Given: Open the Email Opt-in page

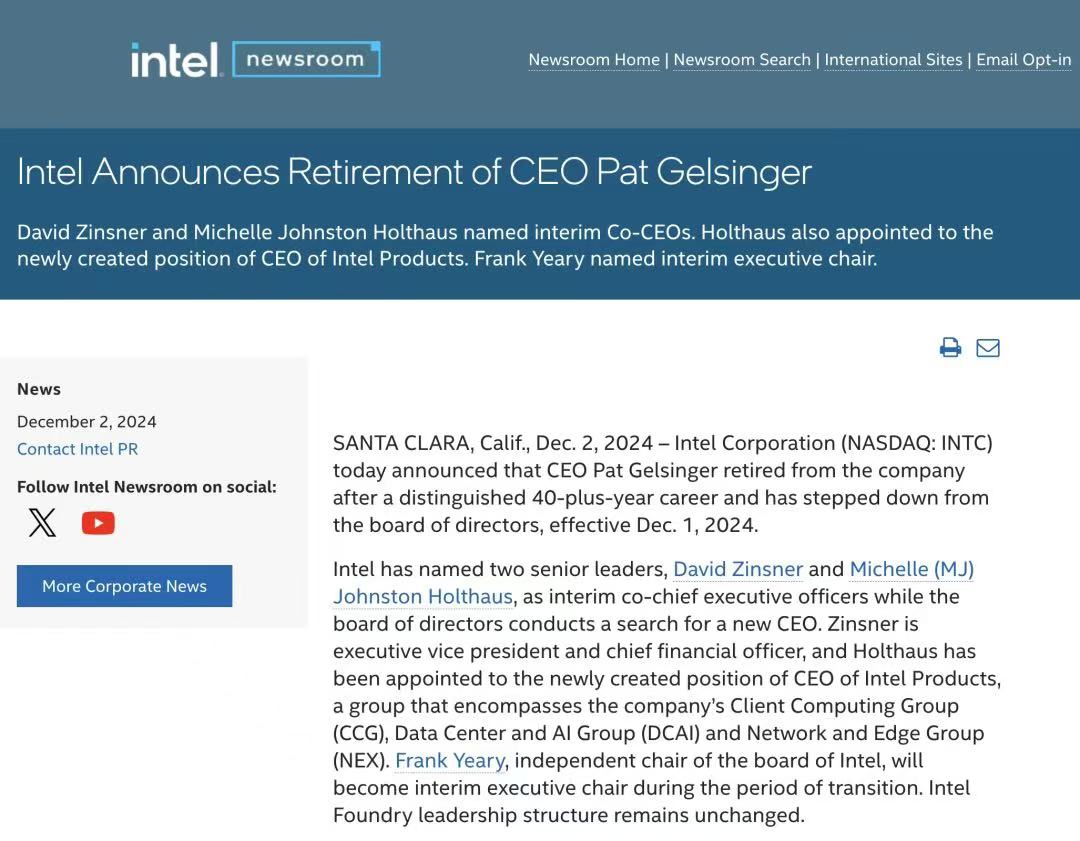Looking at the screenshot, I should (1023, 60).
